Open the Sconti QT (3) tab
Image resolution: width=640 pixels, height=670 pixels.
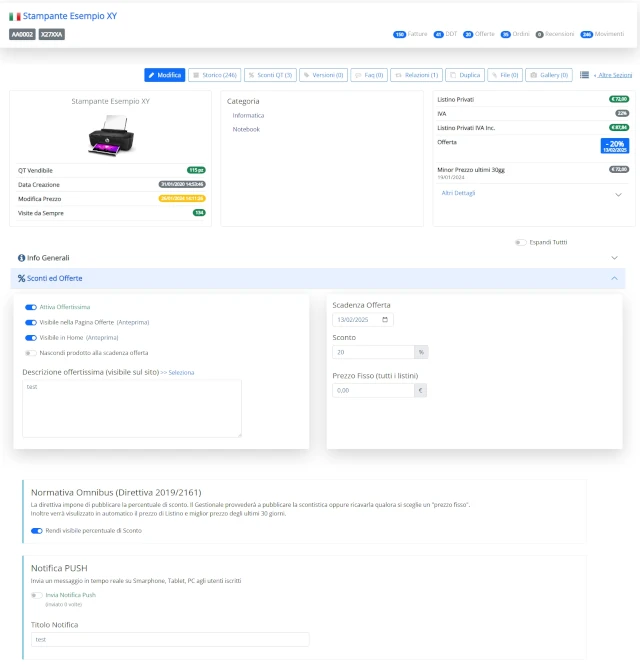[x=270, y=75]
